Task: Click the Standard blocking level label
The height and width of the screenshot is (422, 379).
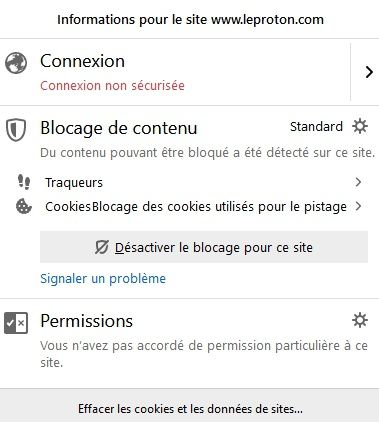Action: (316, 127)
